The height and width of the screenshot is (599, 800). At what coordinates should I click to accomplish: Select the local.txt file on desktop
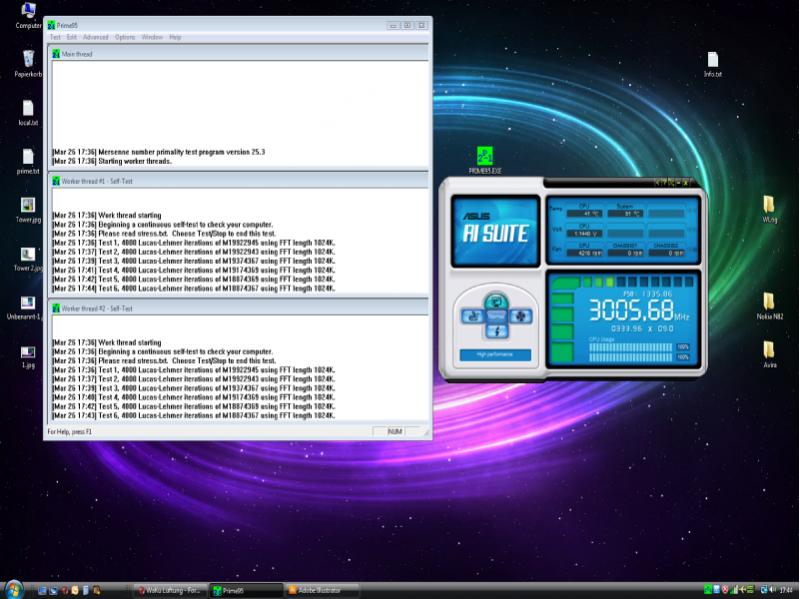pyautogui.click(x=28, y=112)
